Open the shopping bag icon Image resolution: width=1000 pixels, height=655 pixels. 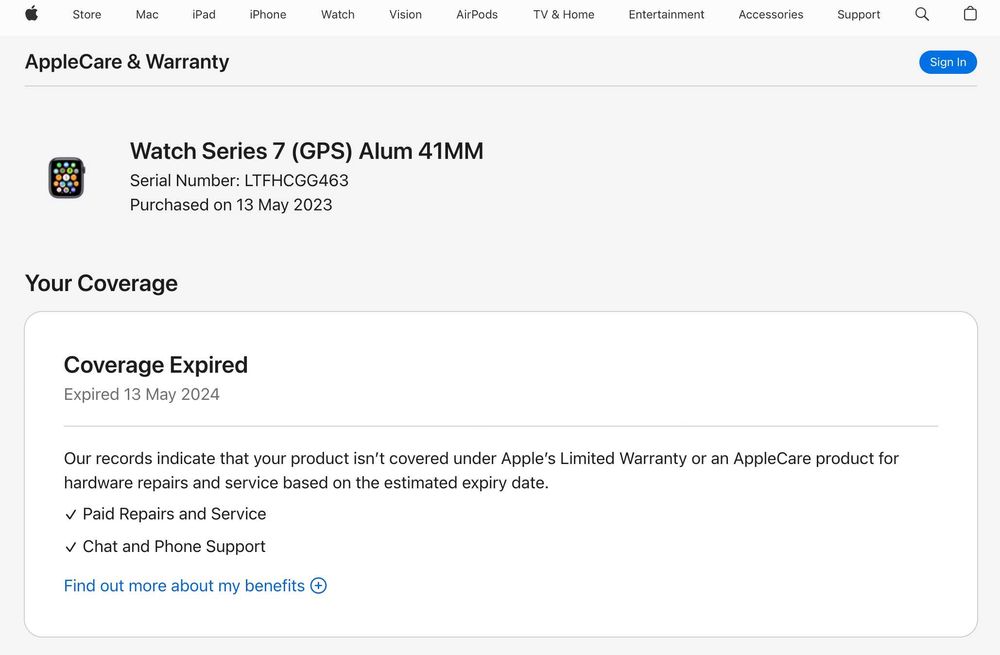point(970,14)
